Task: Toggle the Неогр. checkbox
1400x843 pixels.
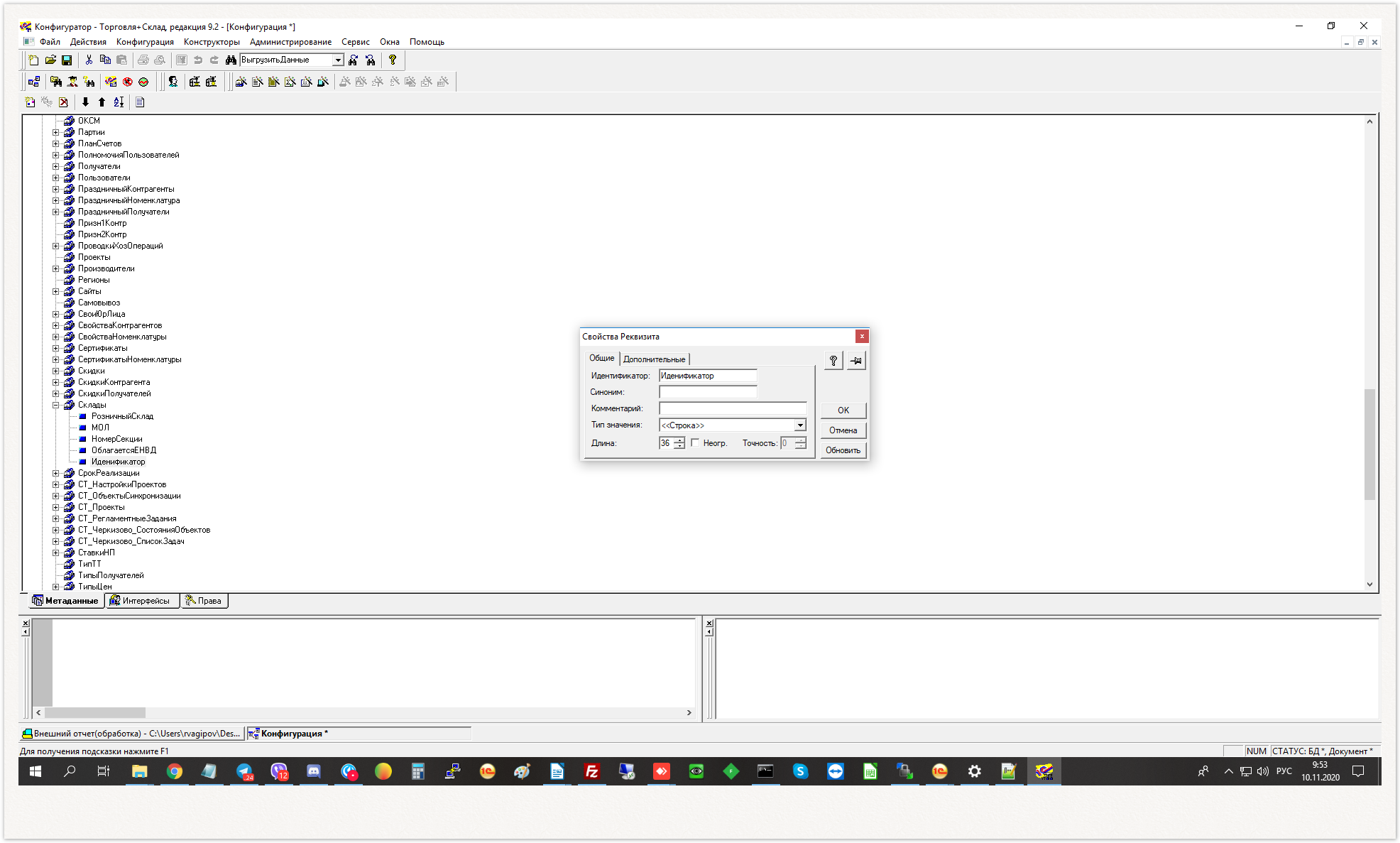Action: (695, 442)
